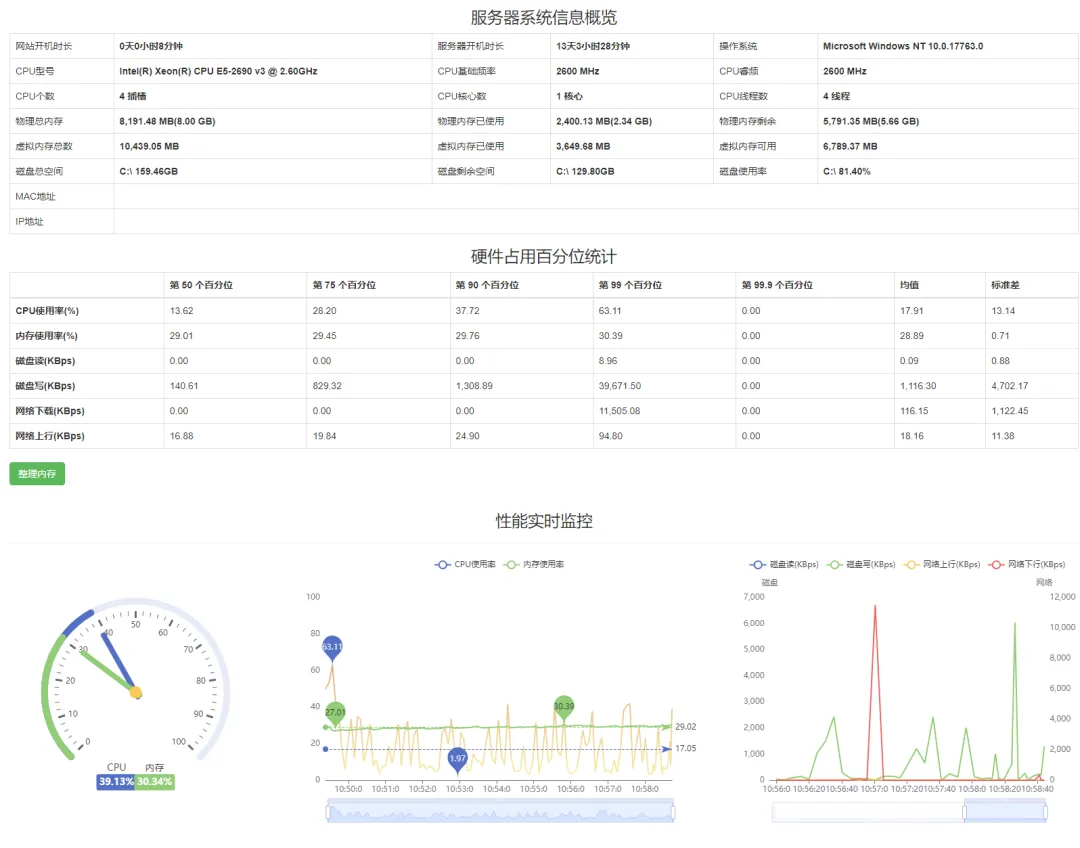Screen dimensions: 1080x848
Task: Click the blue 1.97 minimum marker pin
Action: coord(457,758)
